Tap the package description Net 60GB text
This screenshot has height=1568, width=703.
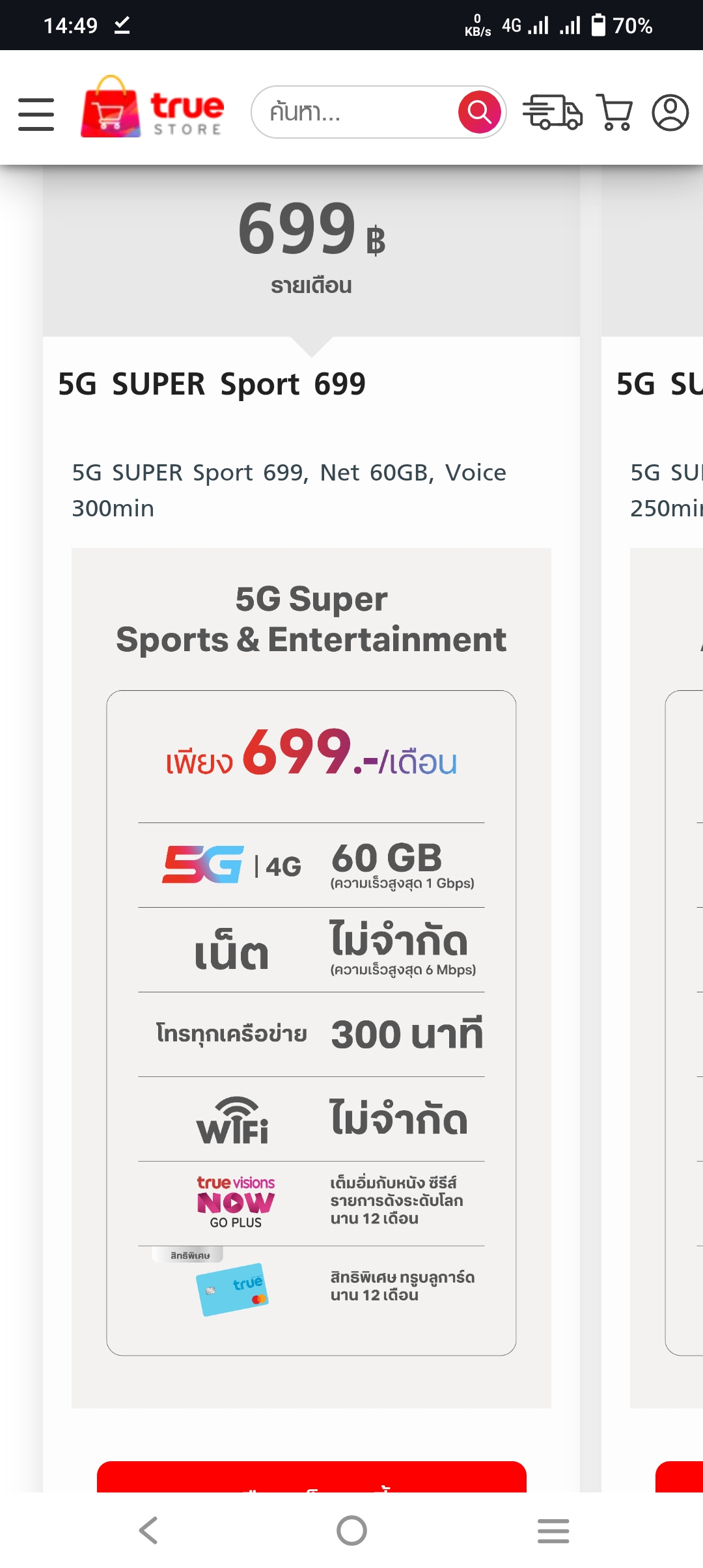289,490
